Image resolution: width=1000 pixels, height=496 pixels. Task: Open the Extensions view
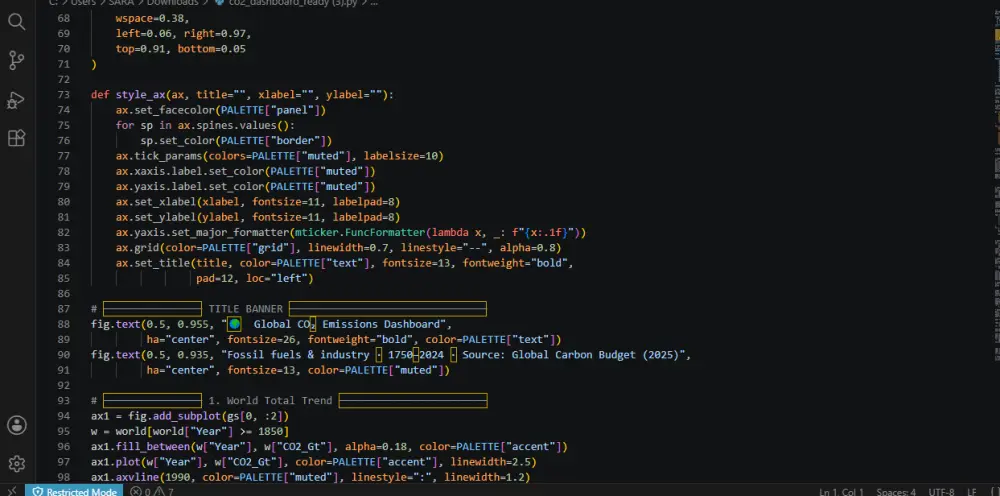tap(17, 138)
